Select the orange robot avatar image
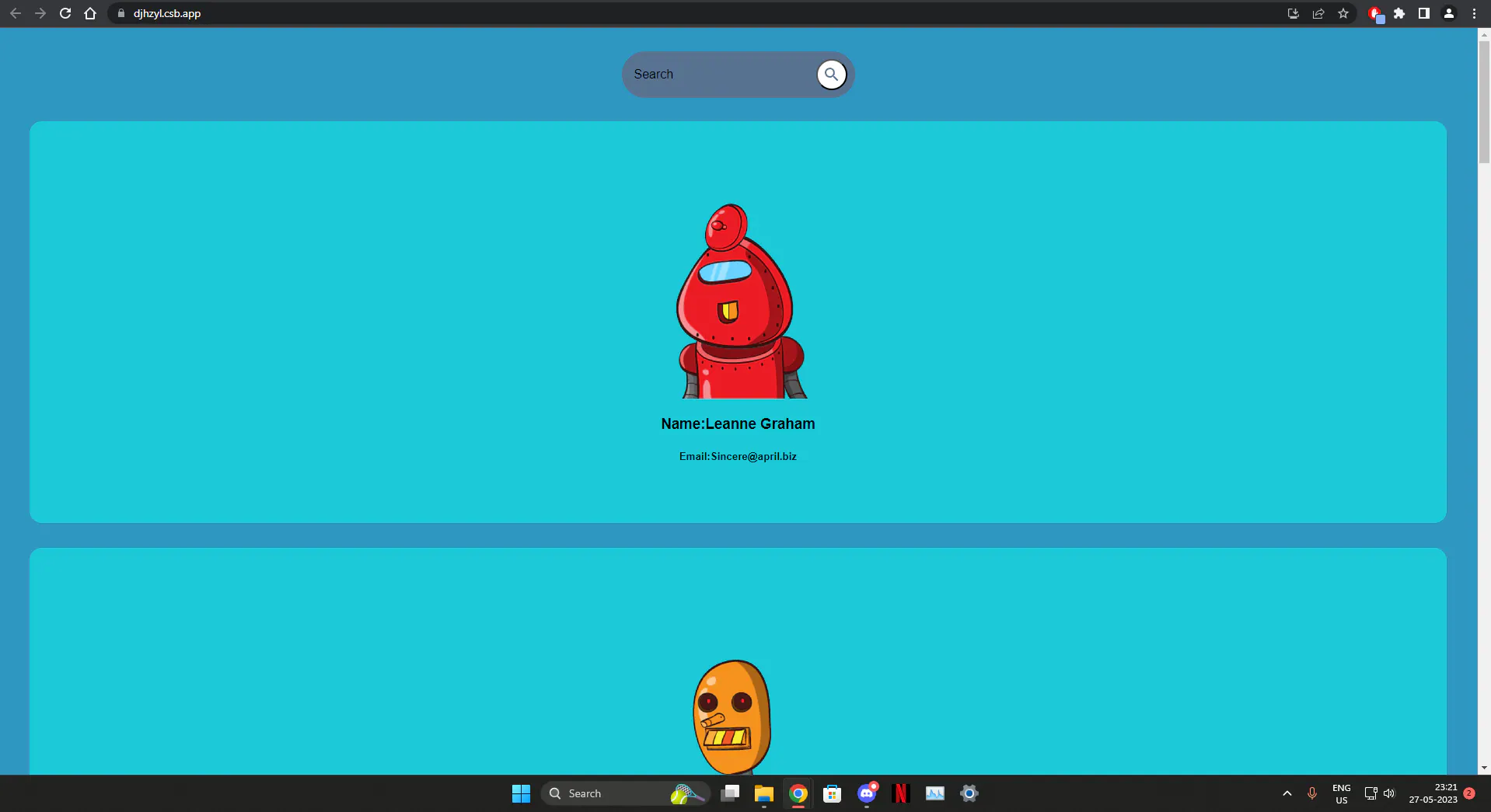The image size is (1491, 812). pos(732,717)
